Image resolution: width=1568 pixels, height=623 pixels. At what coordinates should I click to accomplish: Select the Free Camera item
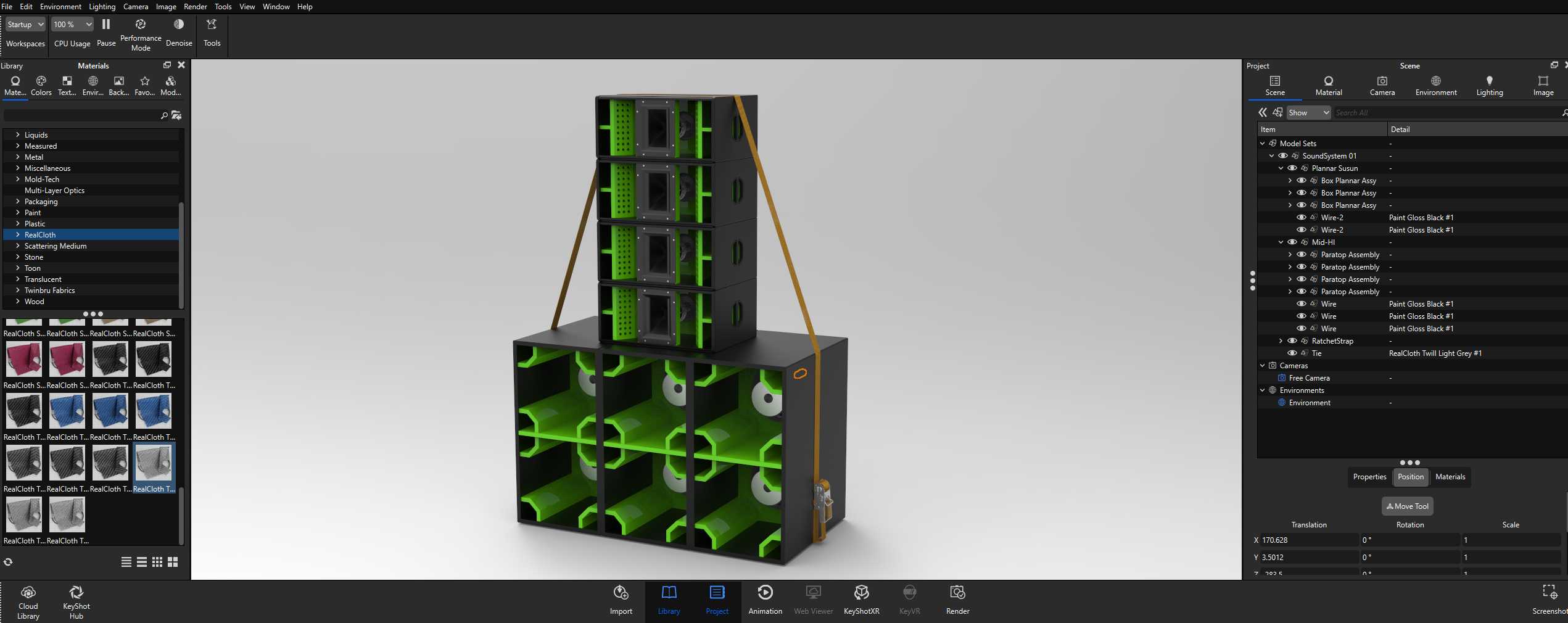(x=1309, y=378)
